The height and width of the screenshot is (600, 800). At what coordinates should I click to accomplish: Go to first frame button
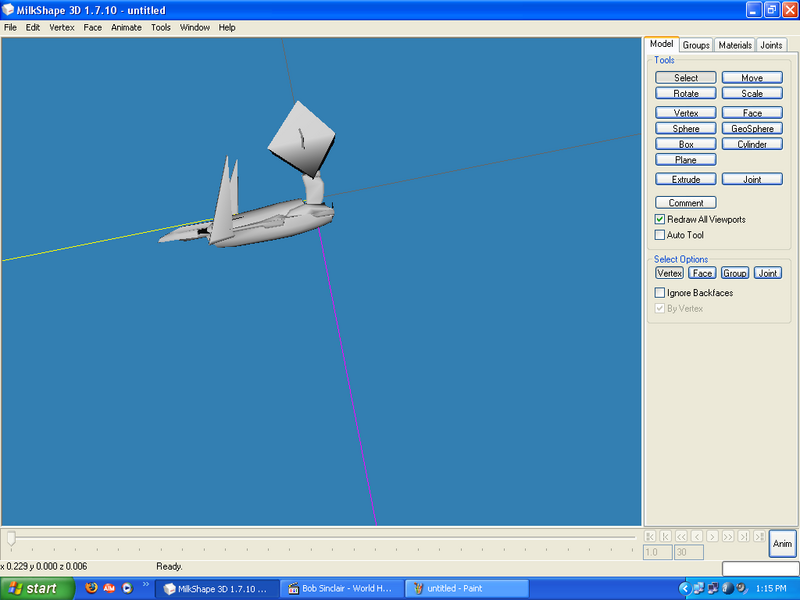click(x=665, y=536)
